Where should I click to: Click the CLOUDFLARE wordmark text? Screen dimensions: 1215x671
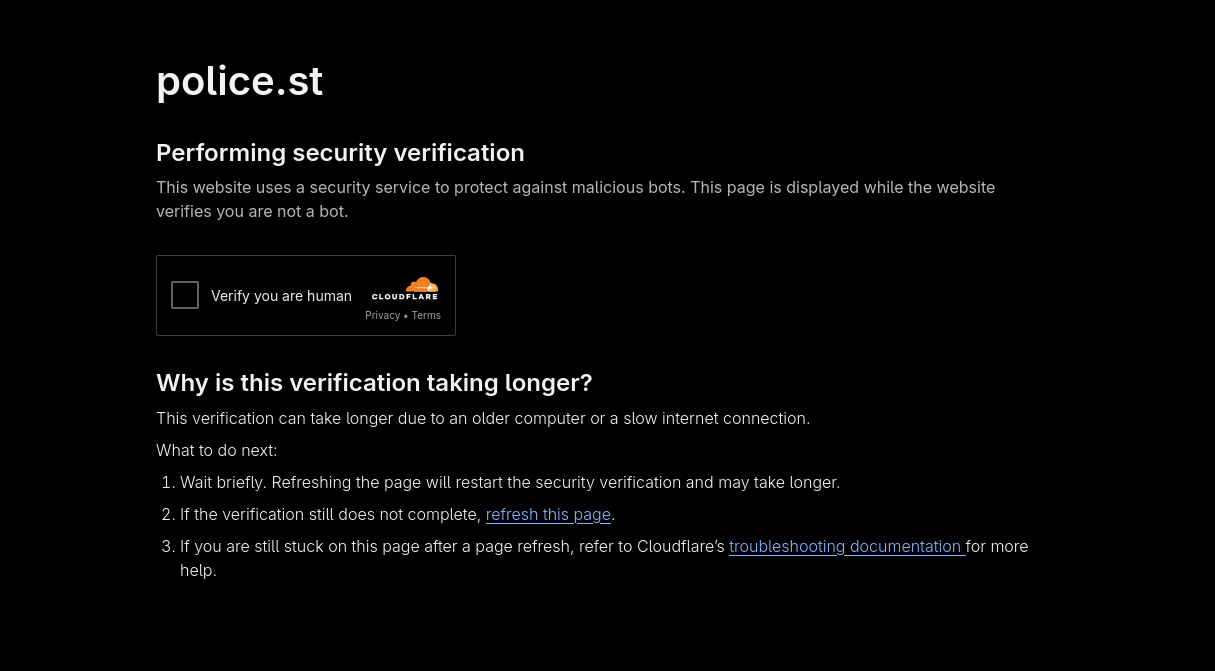pos(405,297)
